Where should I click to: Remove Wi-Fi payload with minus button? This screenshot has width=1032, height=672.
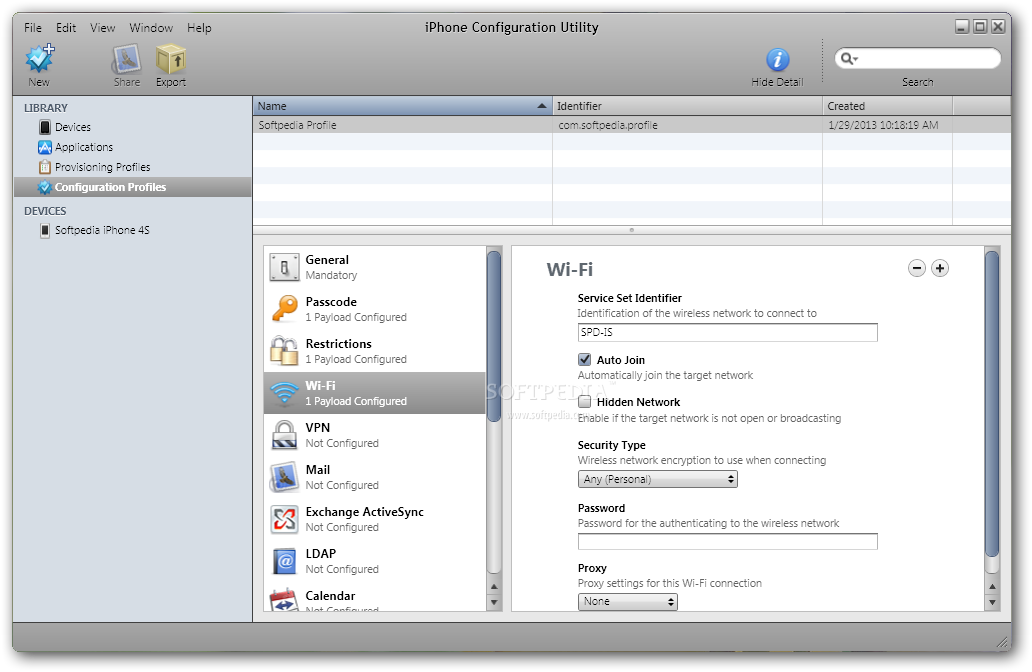917,268
